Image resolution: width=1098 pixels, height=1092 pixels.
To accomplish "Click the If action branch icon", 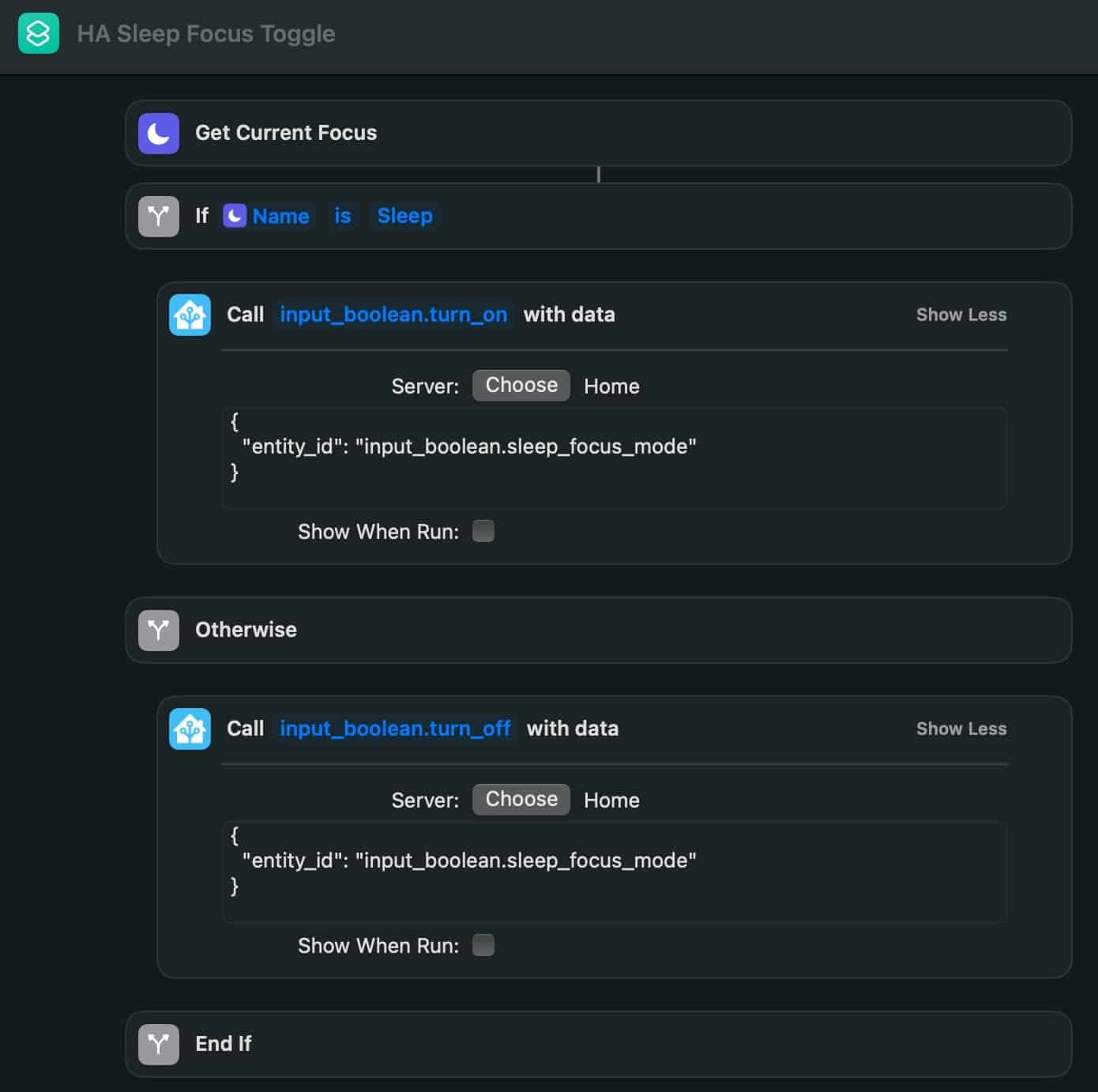I will [159, 216].
